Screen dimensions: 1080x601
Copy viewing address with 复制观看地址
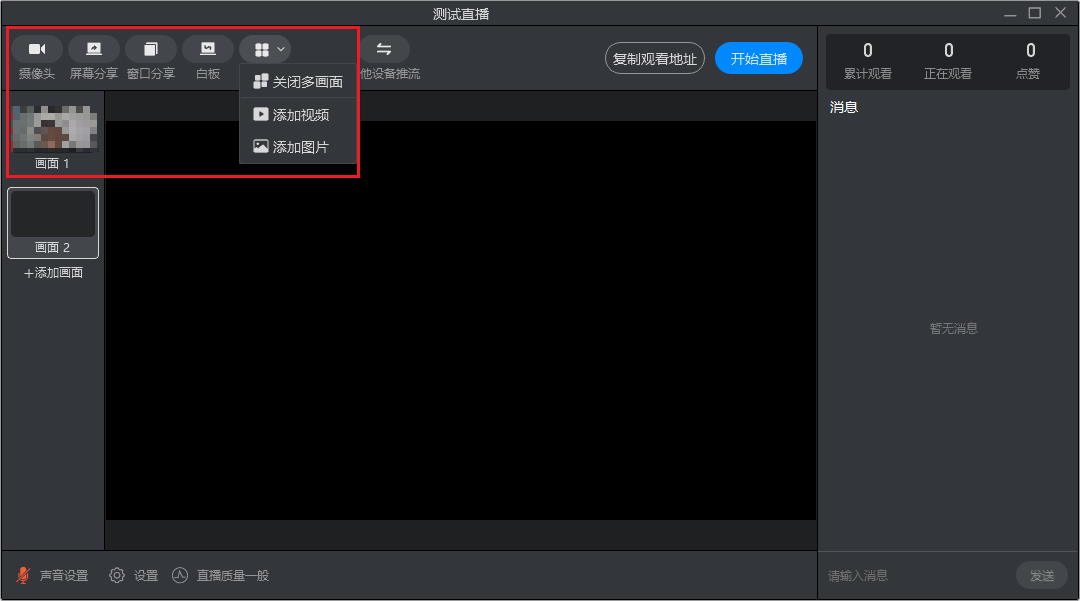pos(655,59)
